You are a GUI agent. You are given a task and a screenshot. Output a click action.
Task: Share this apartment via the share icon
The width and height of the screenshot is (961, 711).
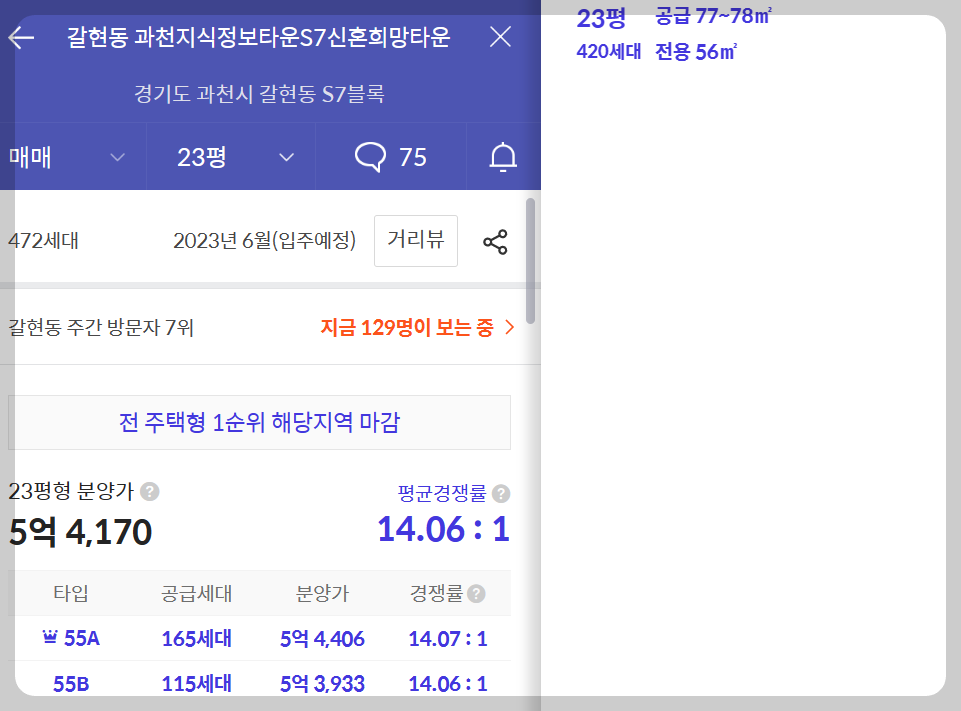495,241
